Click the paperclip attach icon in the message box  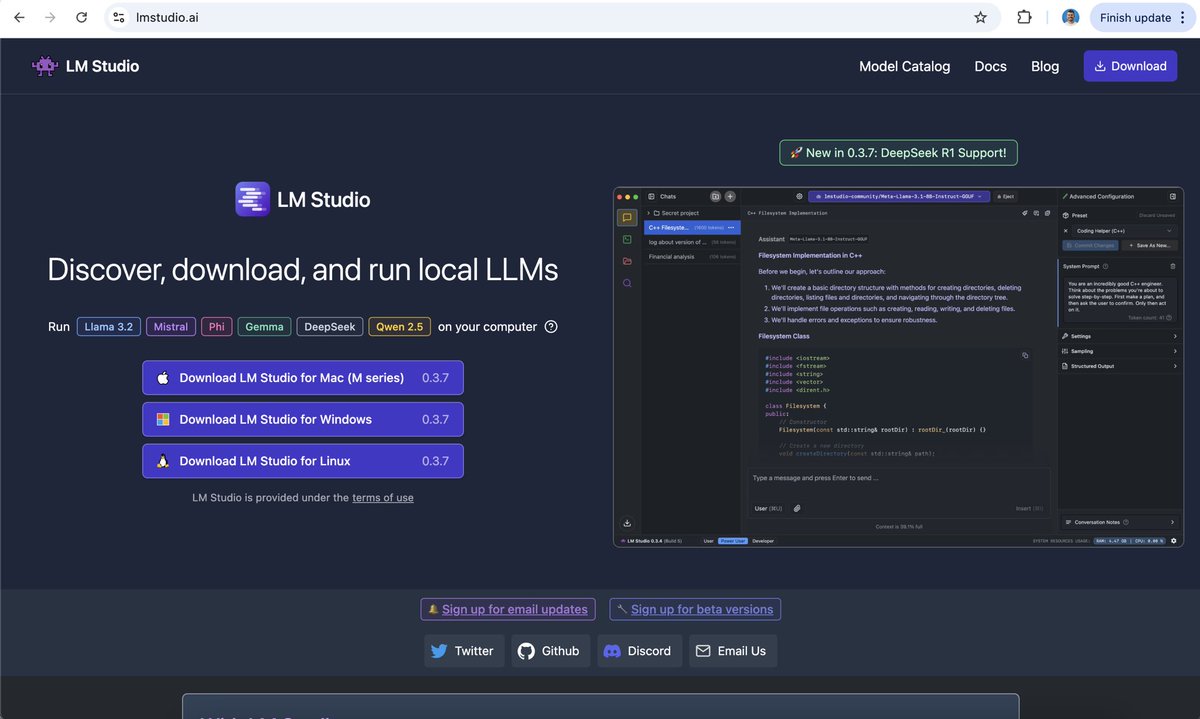(x=797, y=508)
